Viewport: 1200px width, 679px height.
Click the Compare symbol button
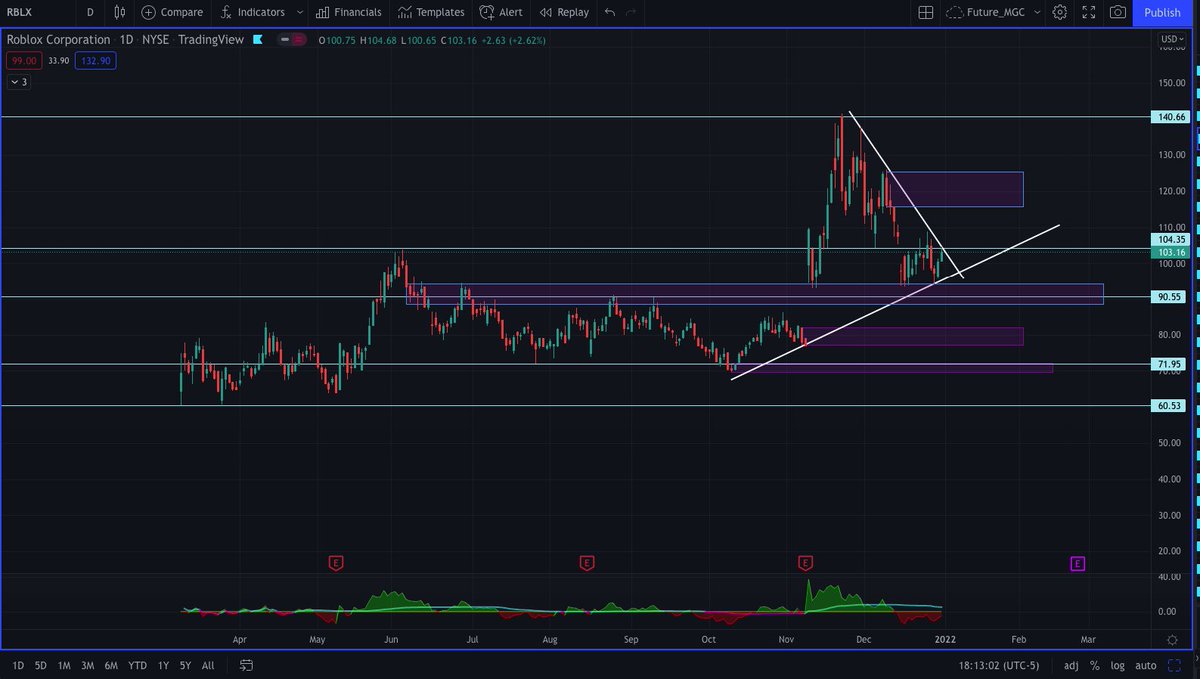click(x=172, y=12)
